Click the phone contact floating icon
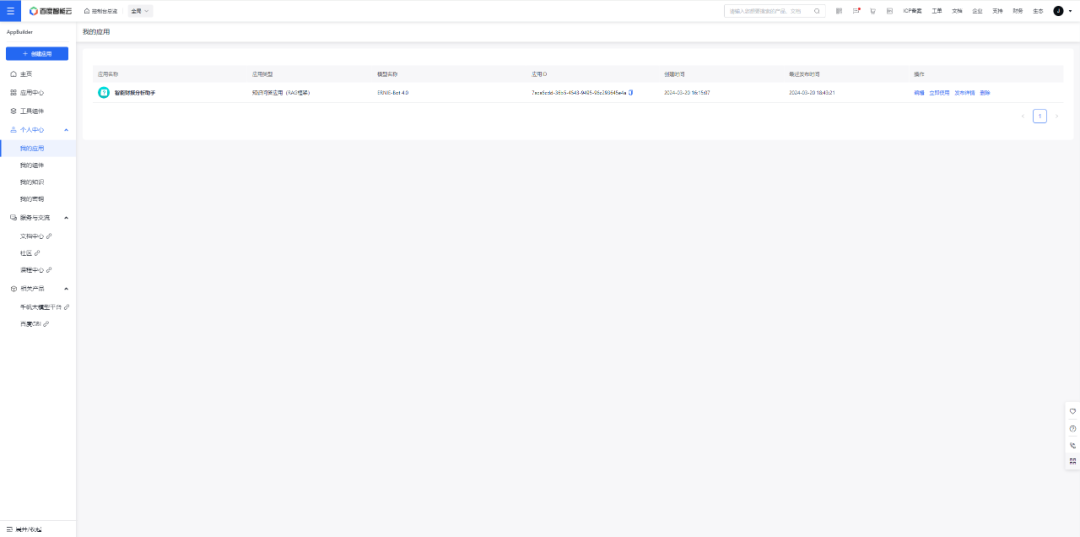Screen dimensions: 1080x537 pyautogui.click(x=1072, y=445)
